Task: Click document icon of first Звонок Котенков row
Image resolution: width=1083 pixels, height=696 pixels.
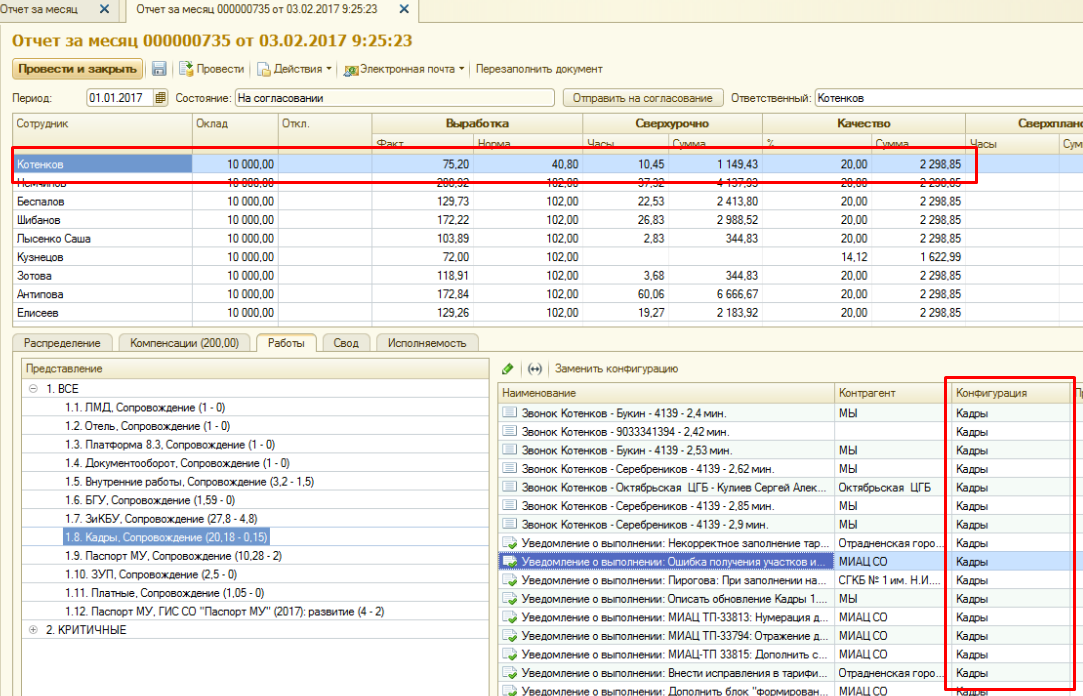Action: coord(510,412)
